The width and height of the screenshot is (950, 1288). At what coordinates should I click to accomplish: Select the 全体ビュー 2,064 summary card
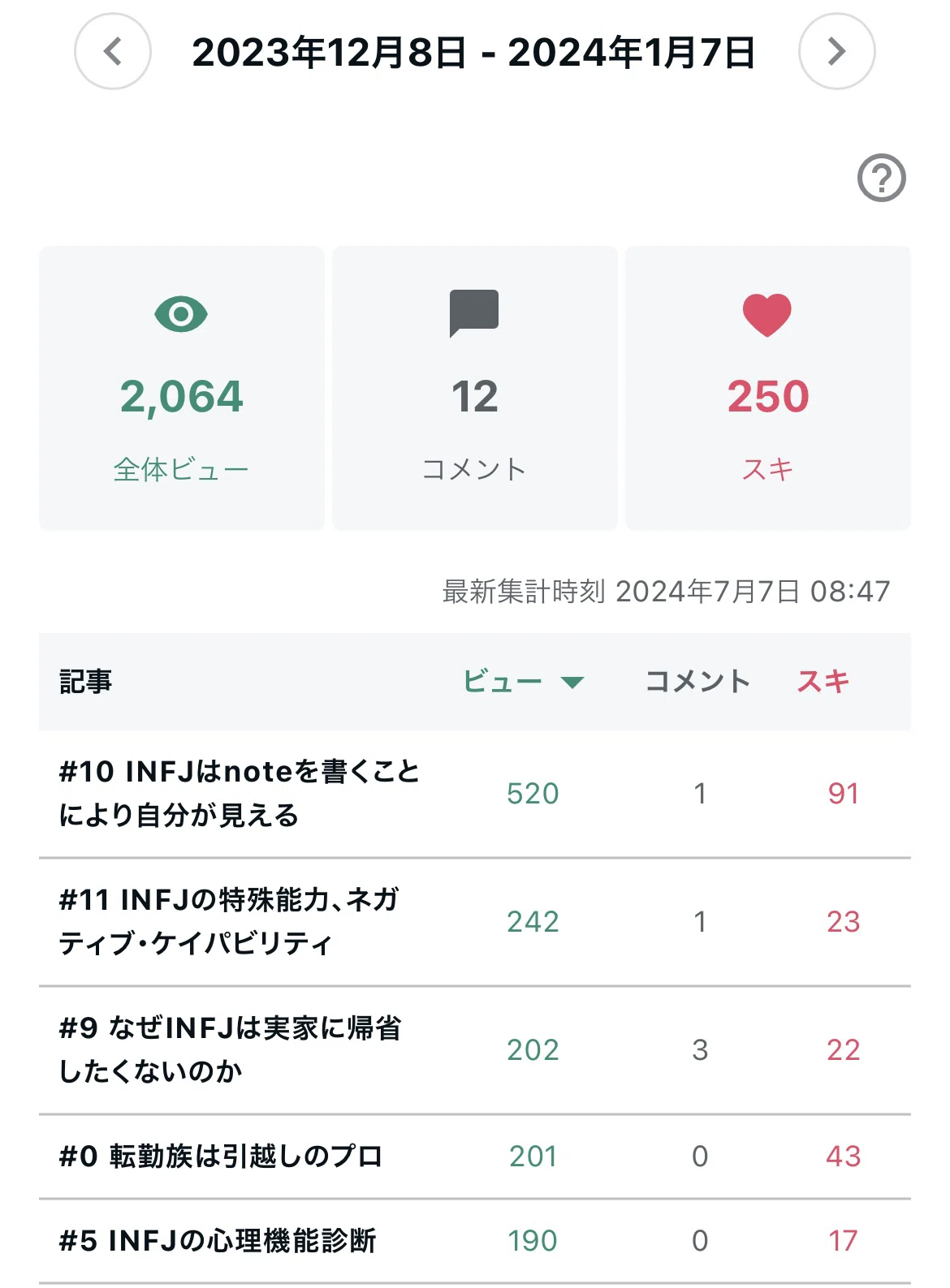(x=182, y=389)
